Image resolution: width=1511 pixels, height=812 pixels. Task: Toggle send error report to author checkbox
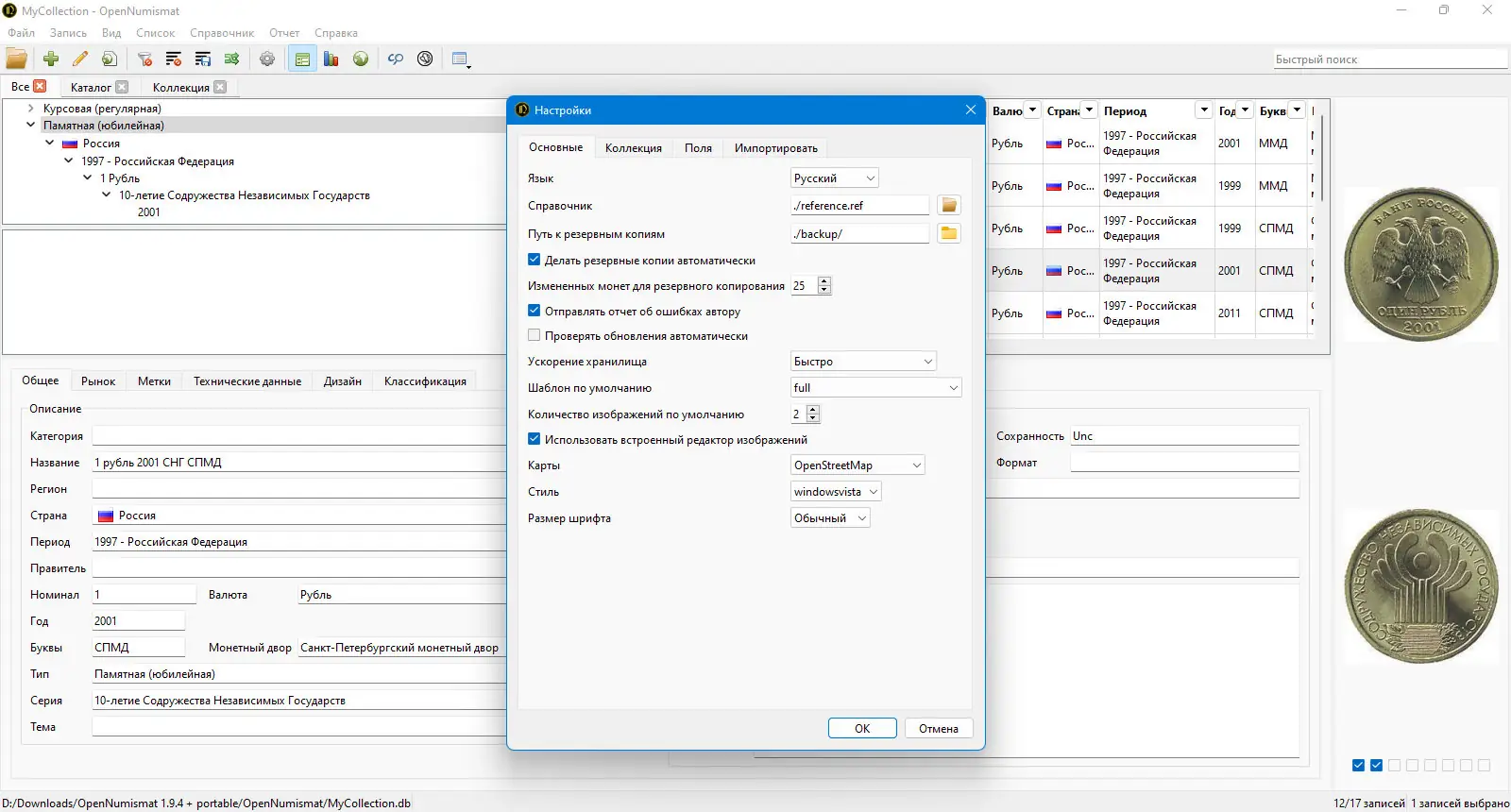point(535,311)
